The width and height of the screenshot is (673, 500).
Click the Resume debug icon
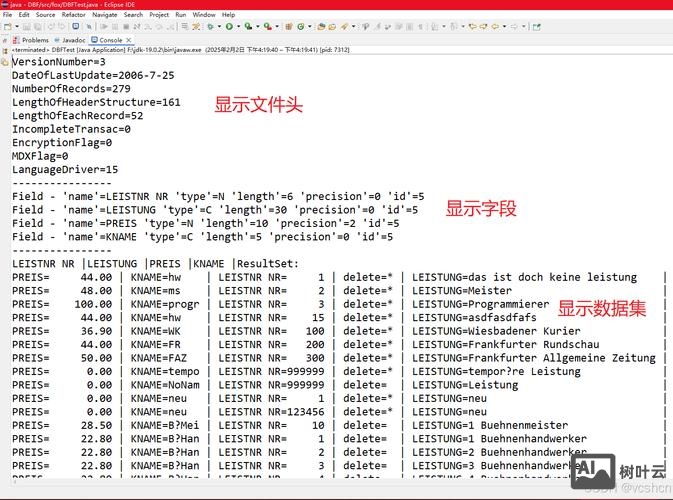[104, 27]
